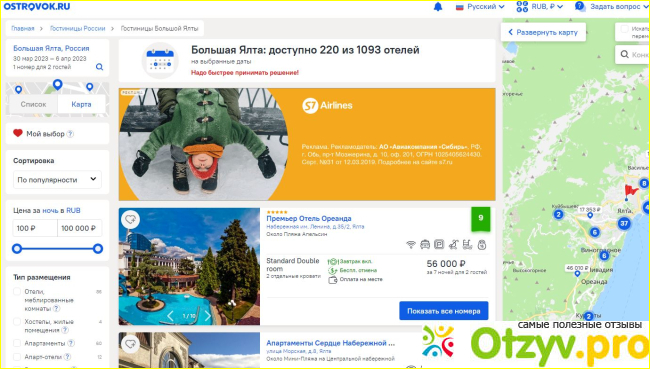This screenshot has height=369, width=650.
Task: Show next photo of Ореанда hotel
Action: coord(208,316)
